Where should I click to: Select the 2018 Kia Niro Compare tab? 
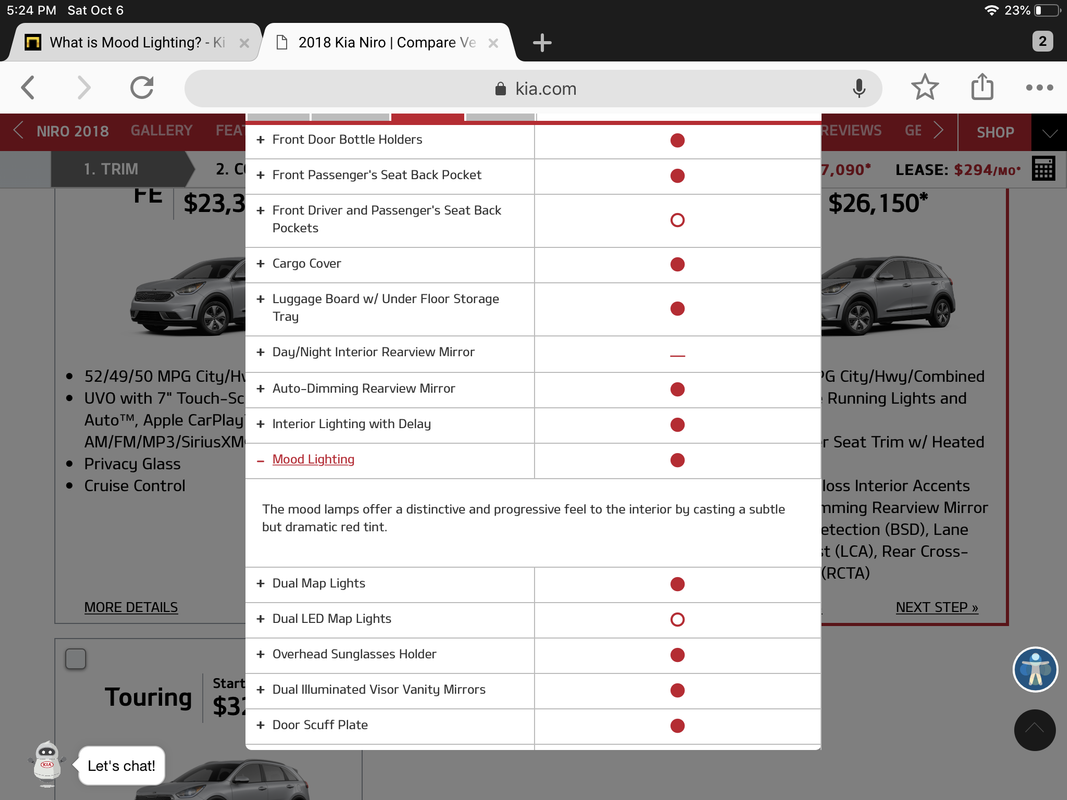click(387, 43)
